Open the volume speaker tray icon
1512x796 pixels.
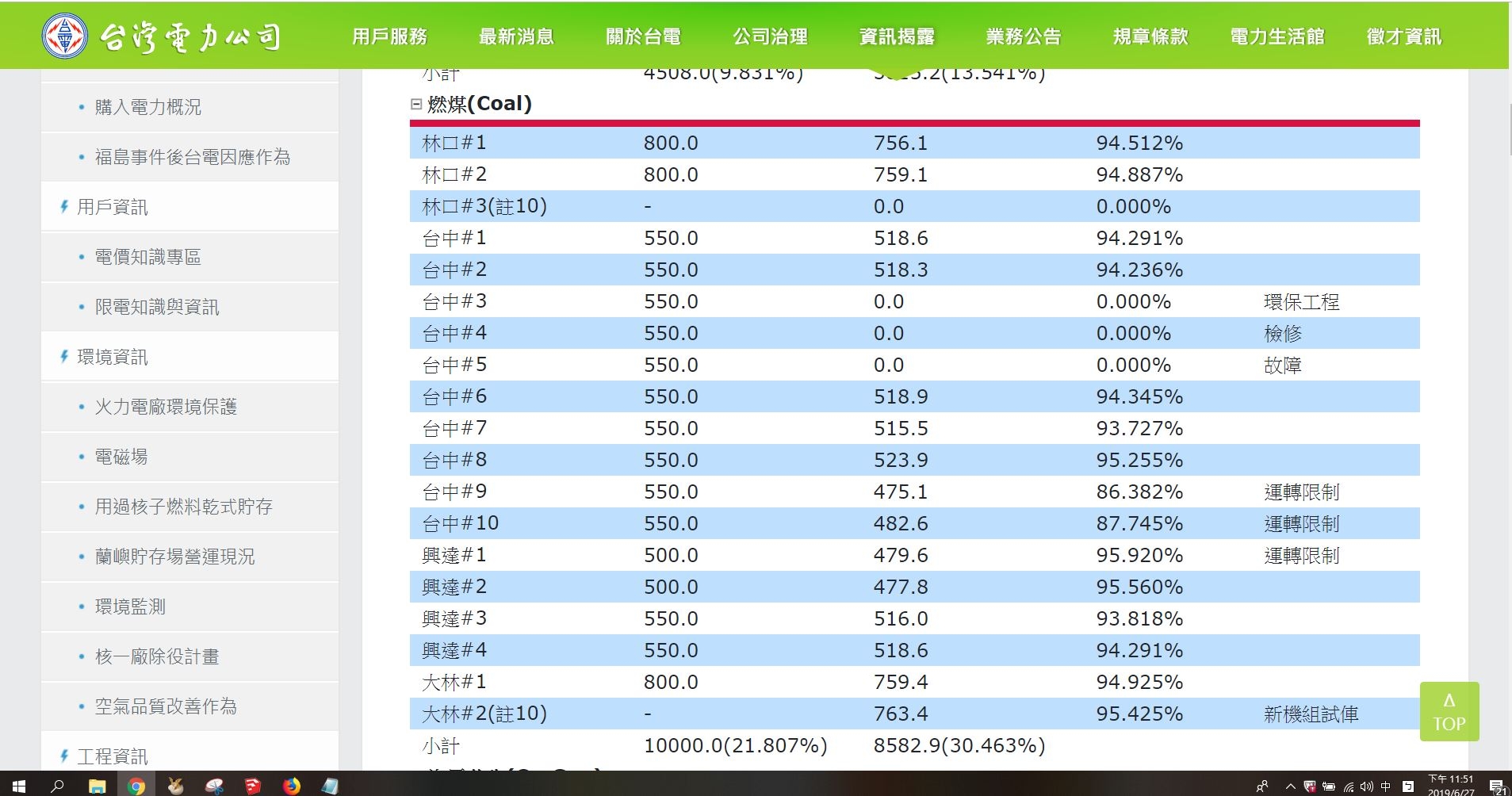(x=1366, y=786)
